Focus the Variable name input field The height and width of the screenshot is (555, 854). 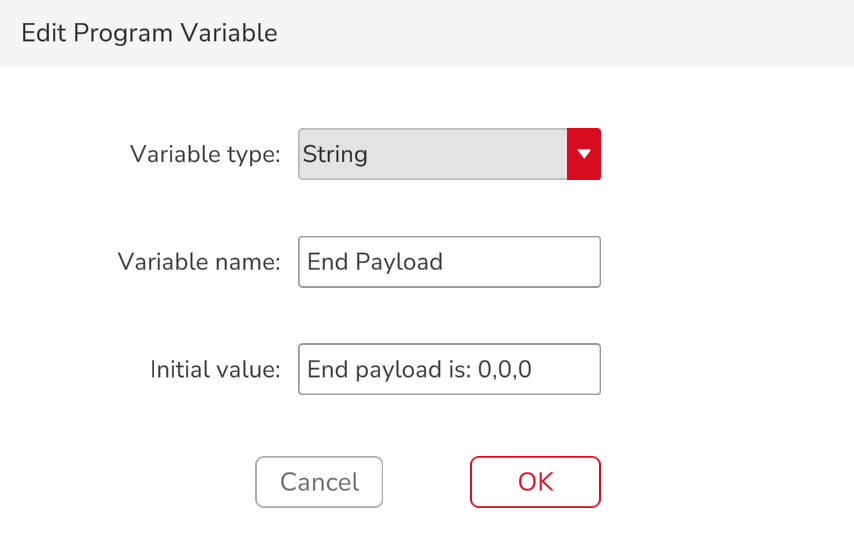449,262
